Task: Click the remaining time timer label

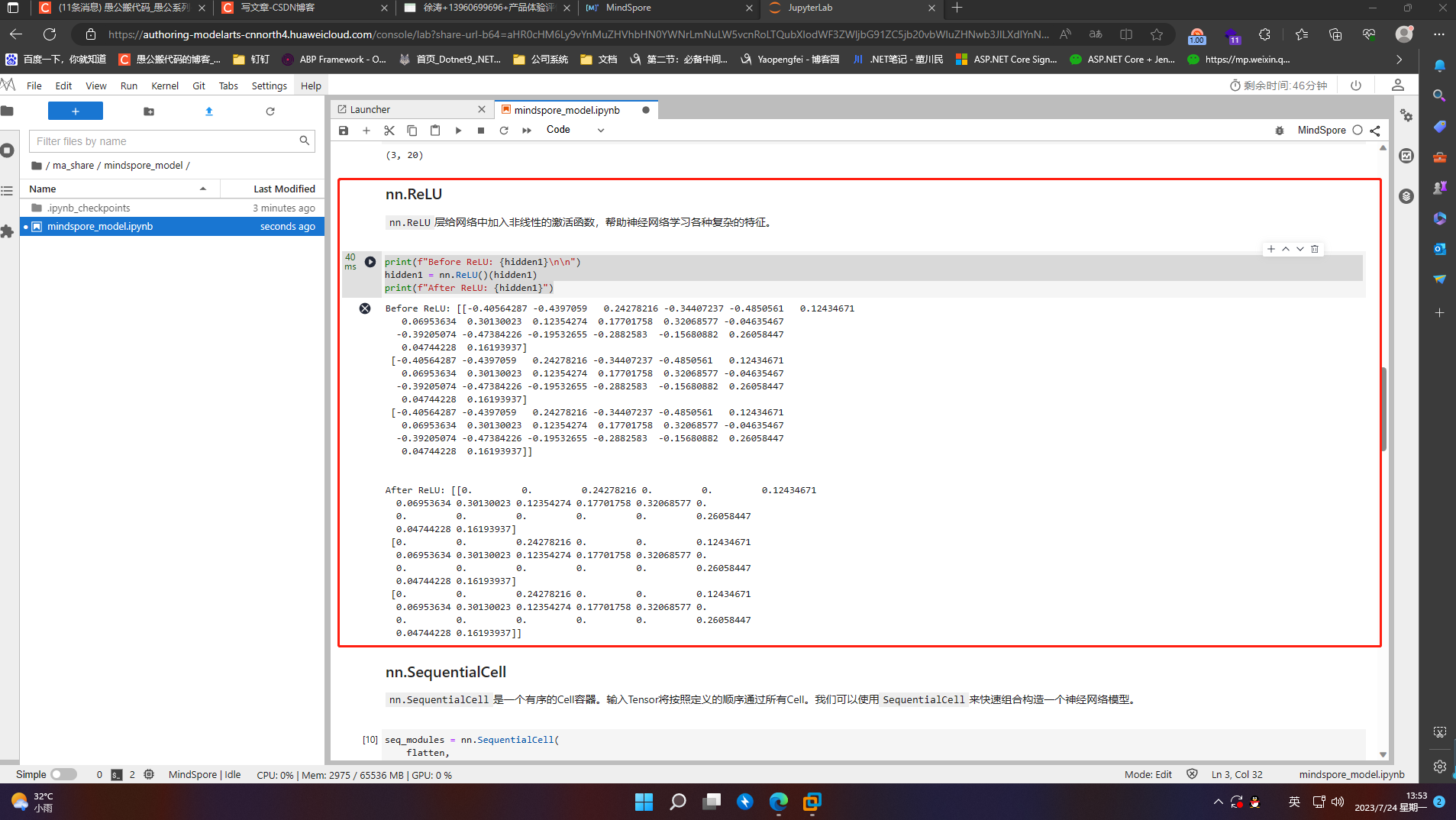Action: [x=1278, y=86]
